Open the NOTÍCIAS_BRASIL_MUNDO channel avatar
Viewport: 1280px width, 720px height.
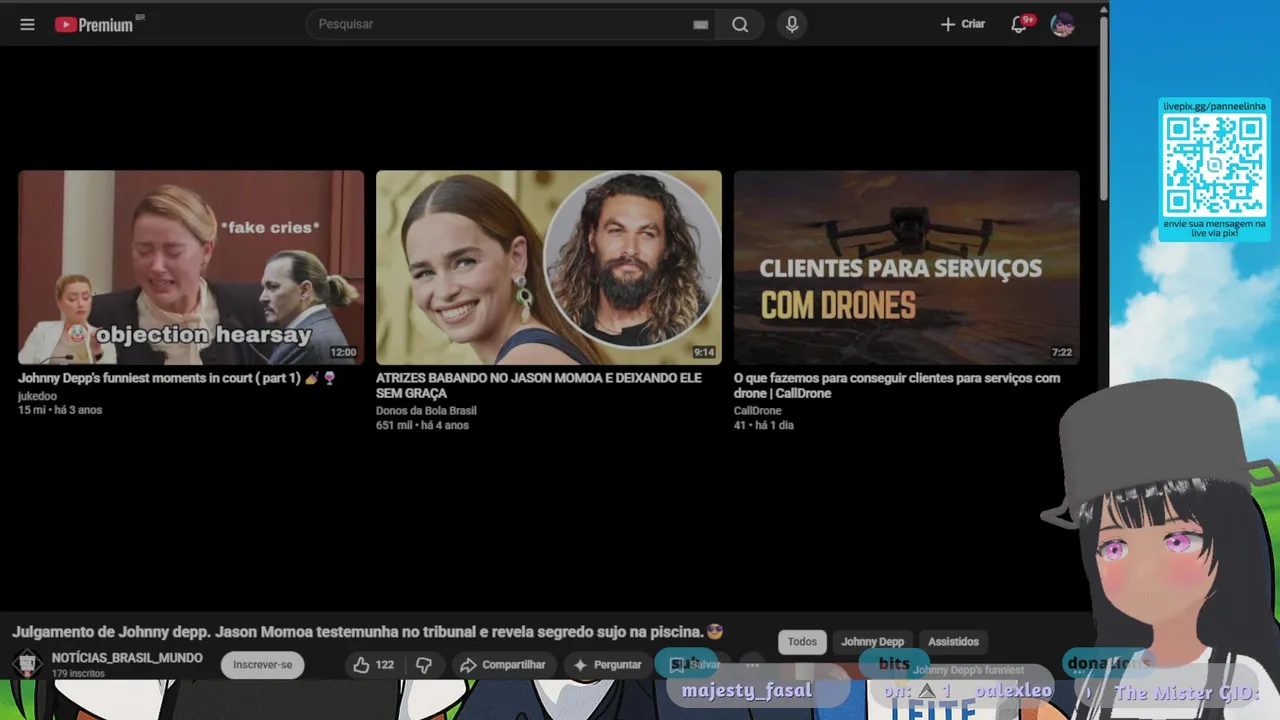click(x=28, y=663)
